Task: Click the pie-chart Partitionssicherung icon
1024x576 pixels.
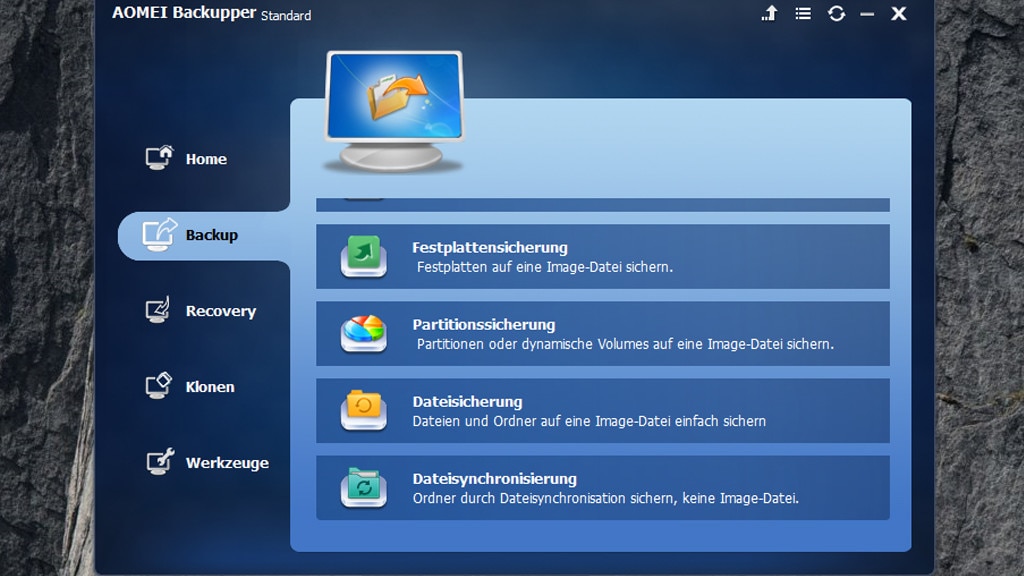Action: 364,333
